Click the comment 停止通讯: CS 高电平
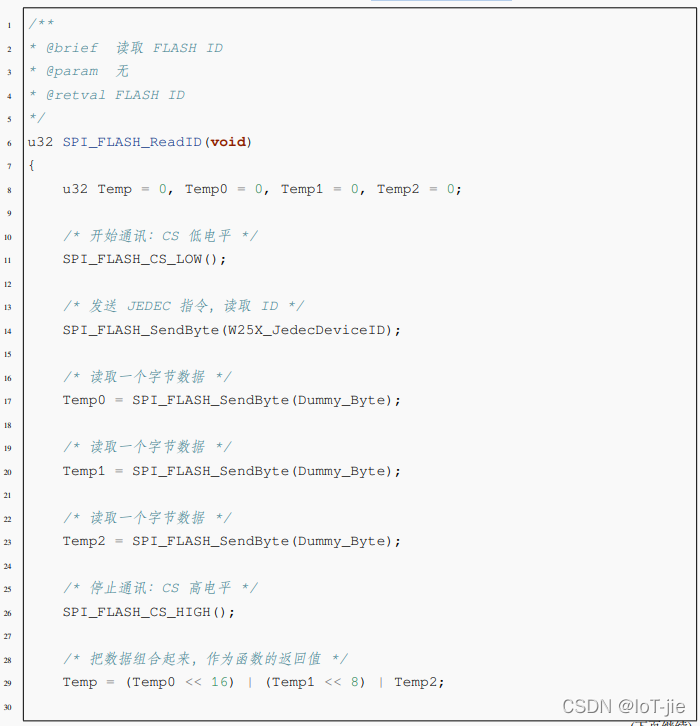This screenshot has width=700, height=726. point(160,588)
